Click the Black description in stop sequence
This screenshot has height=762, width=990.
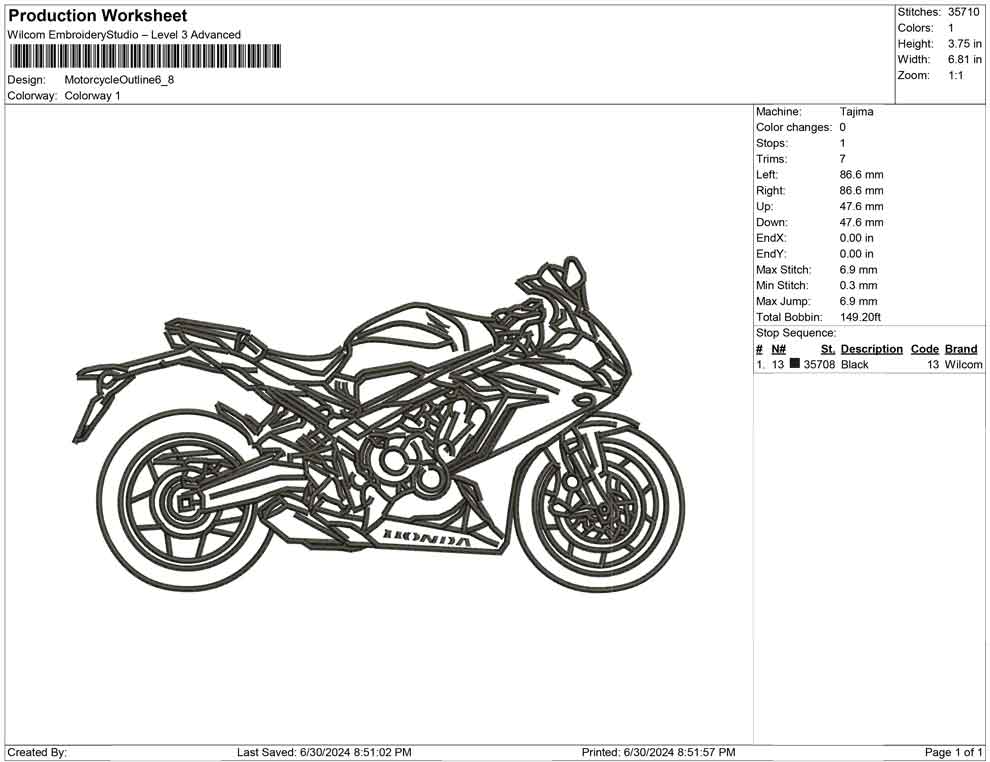[x=854, y=364]
